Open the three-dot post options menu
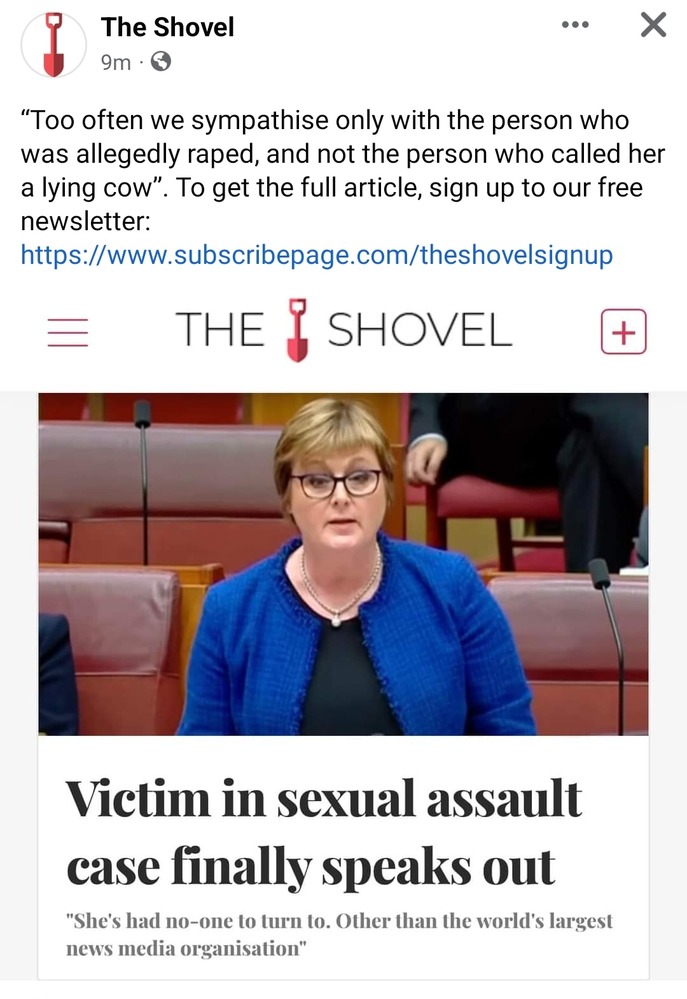 point(575,25)
